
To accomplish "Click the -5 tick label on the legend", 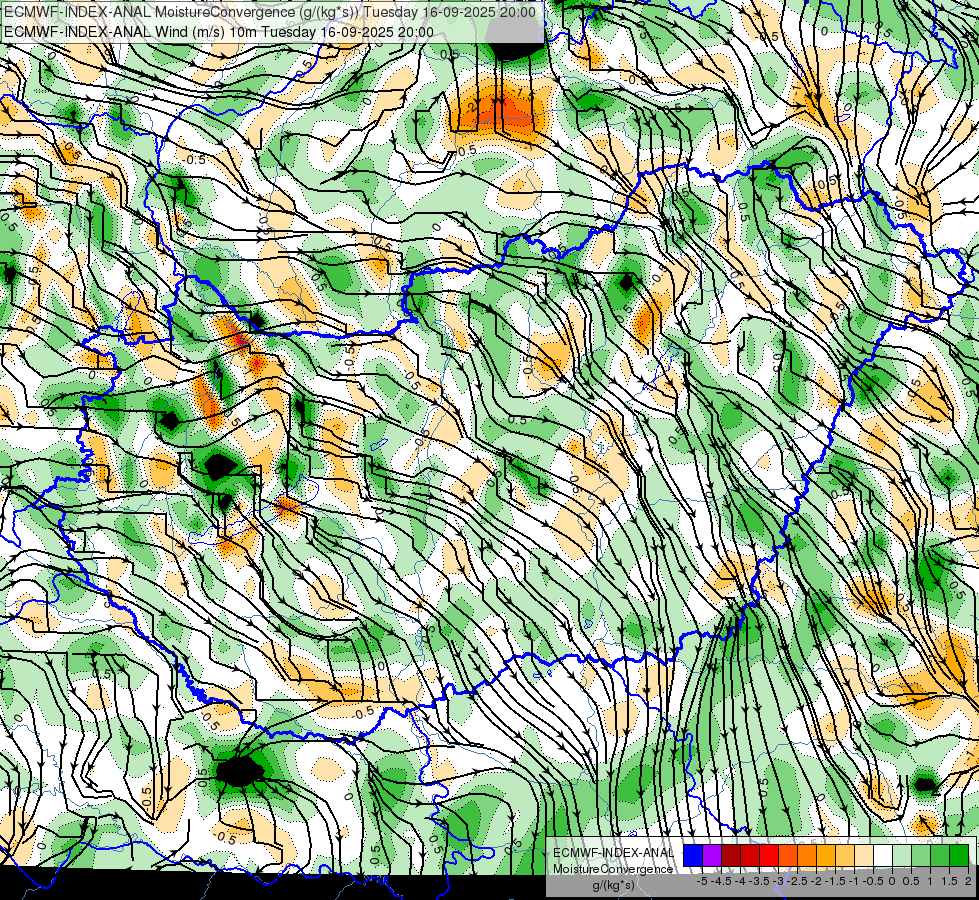I will click(x=702, y=881).
